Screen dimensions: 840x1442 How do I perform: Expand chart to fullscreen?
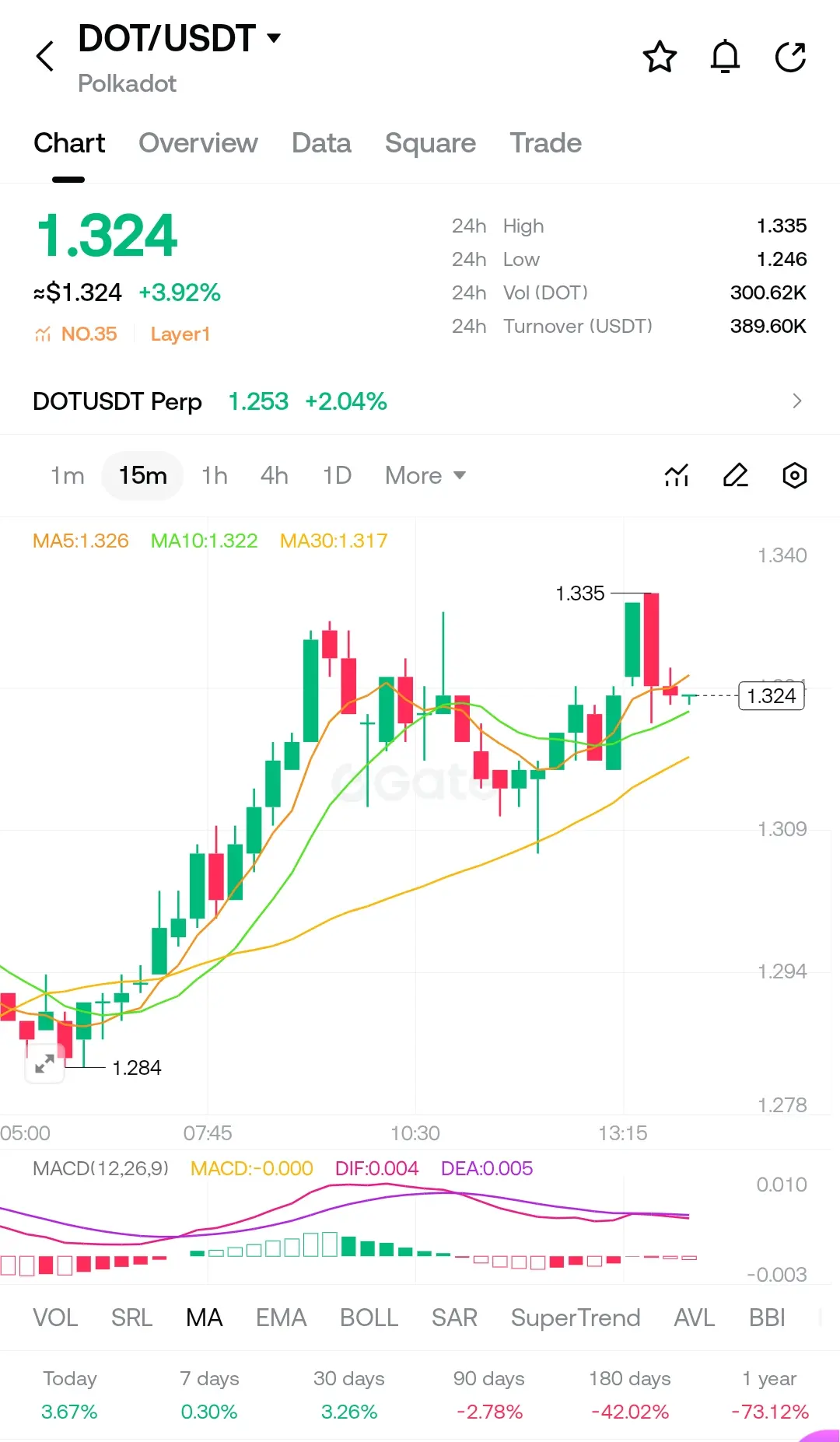(x=44, y=1063)
